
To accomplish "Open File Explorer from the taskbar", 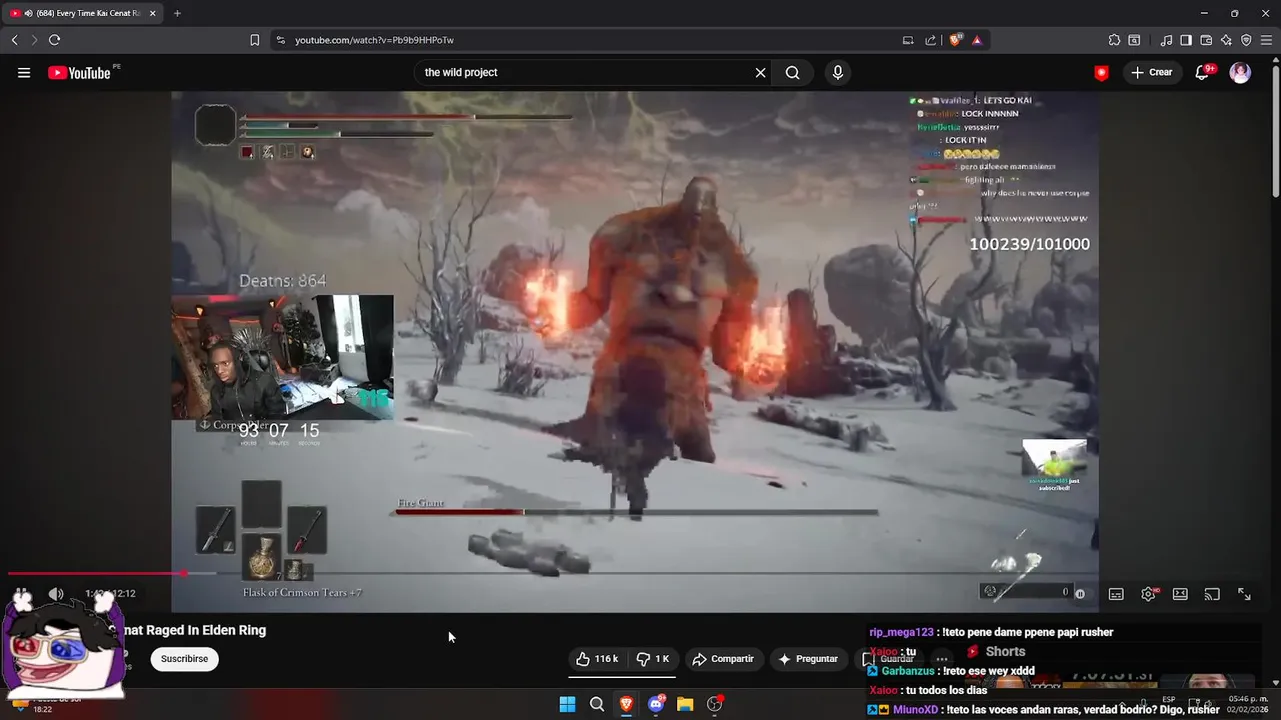I will [x=685, y=704].
